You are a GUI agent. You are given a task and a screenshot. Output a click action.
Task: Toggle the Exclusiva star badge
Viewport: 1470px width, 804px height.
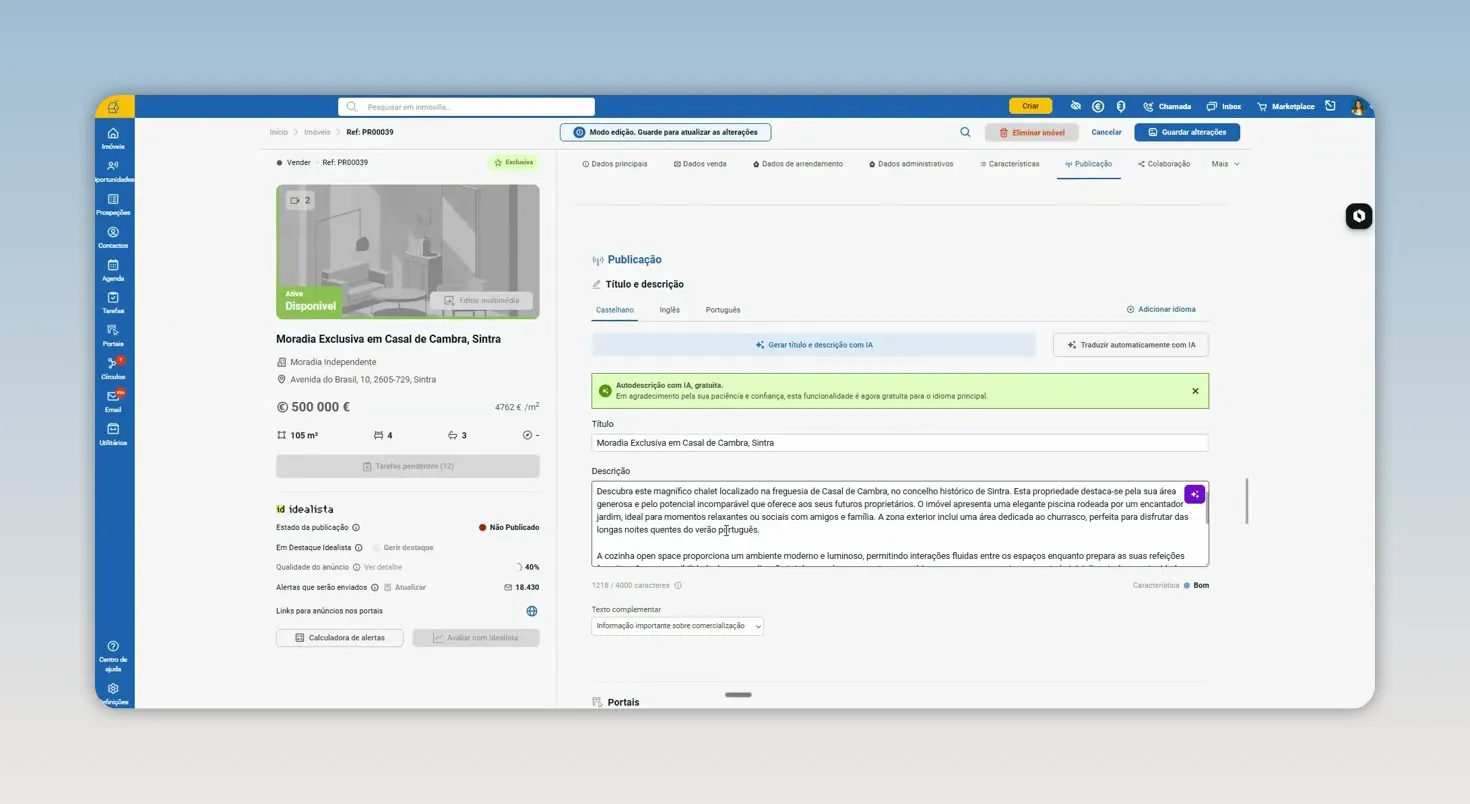click(x=513, y=162)
